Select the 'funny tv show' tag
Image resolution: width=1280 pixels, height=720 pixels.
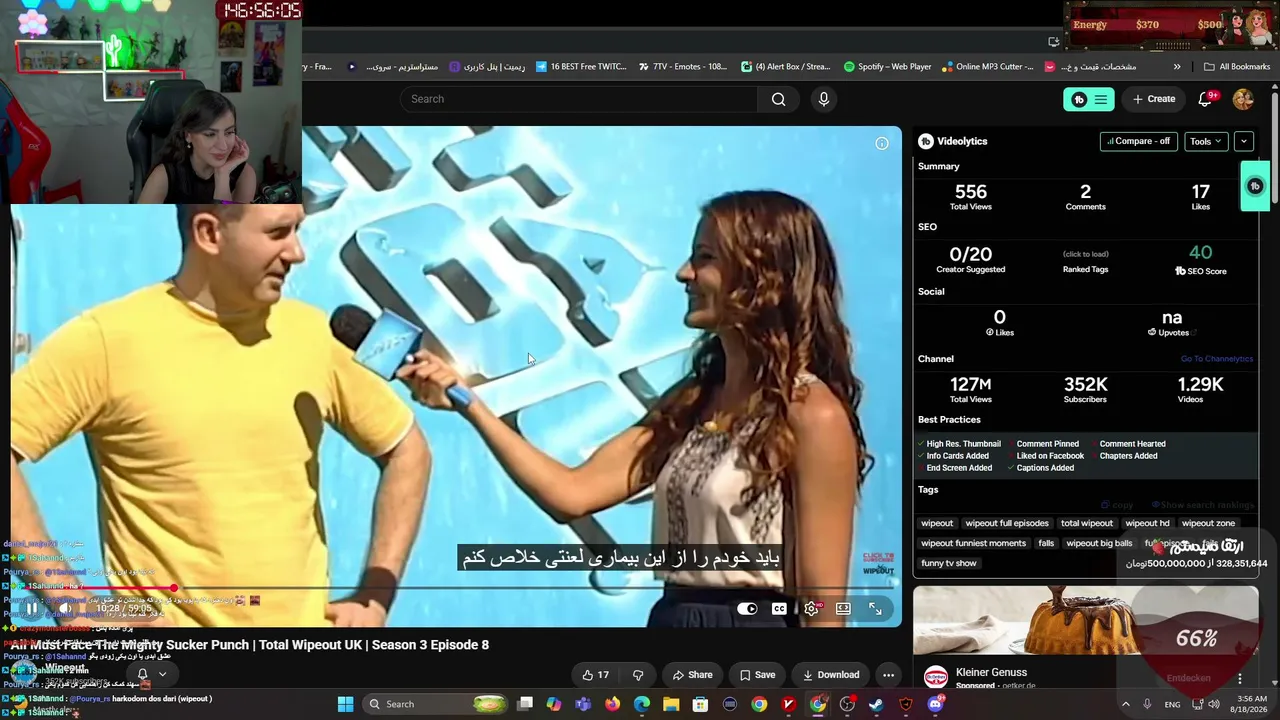(x=949, y=563)
